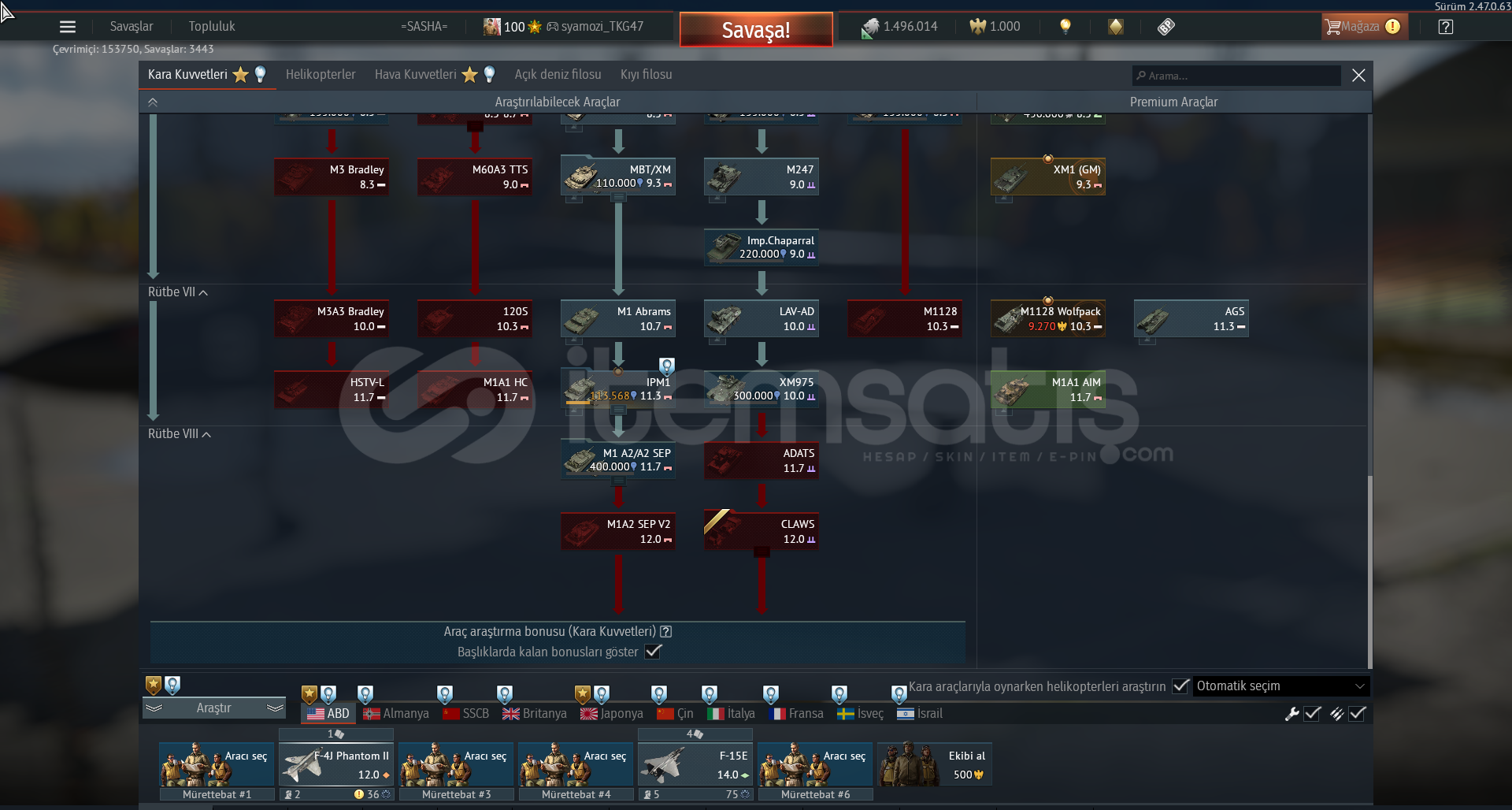
Task: Select the M1 A2/A2 SEP vehicle
Action: point(618,460)
